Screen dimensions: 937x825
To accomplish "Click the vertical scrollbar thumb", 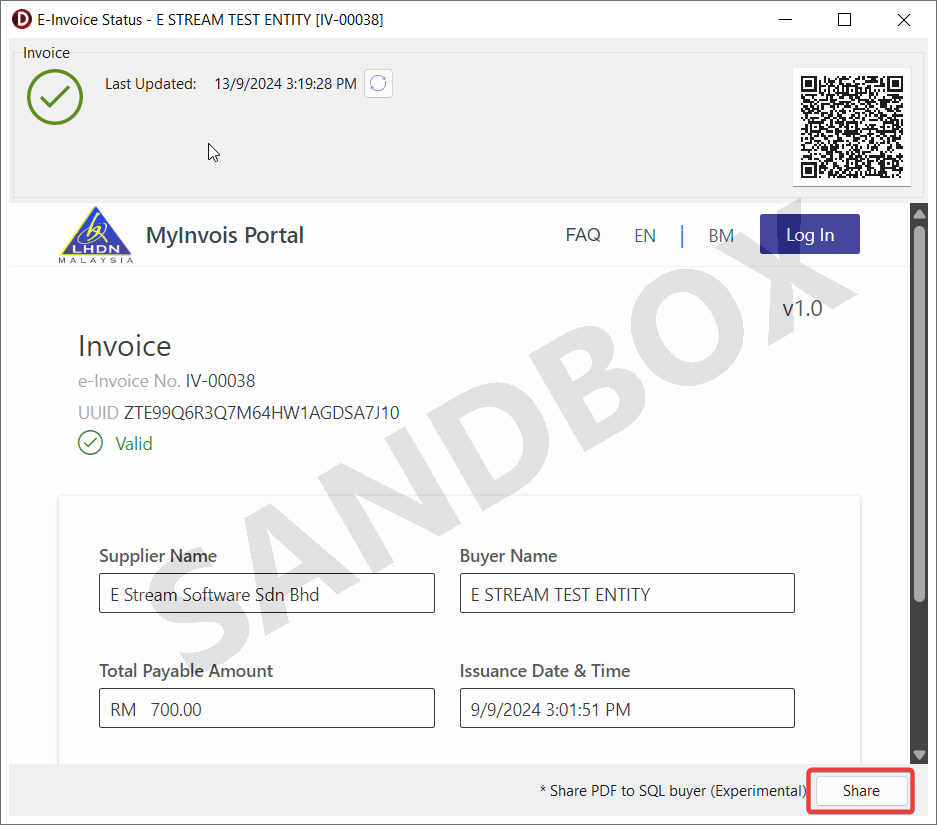I will (919, 410).
